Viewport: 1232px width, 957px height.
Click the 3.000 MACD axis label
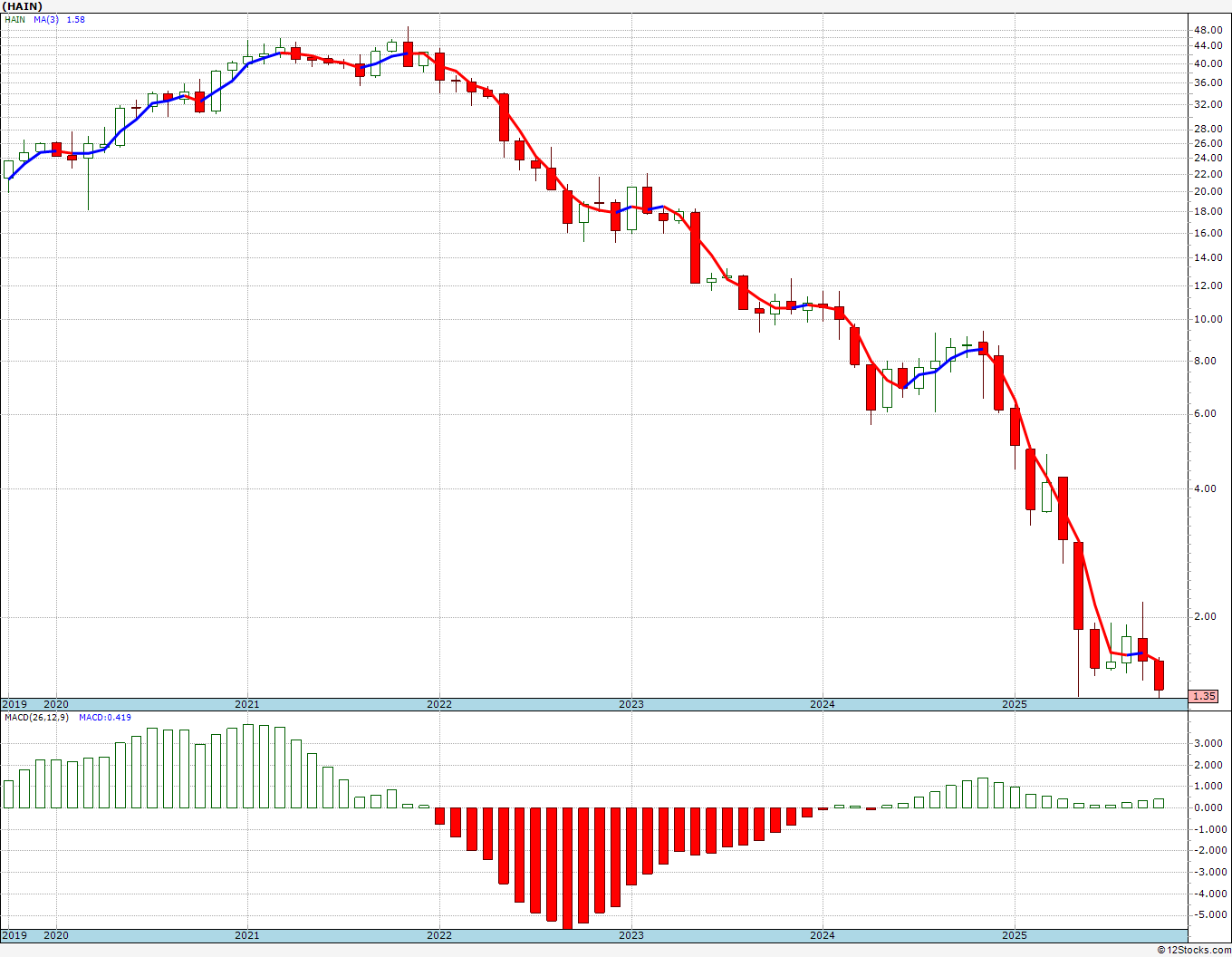tap(1207, 743)
